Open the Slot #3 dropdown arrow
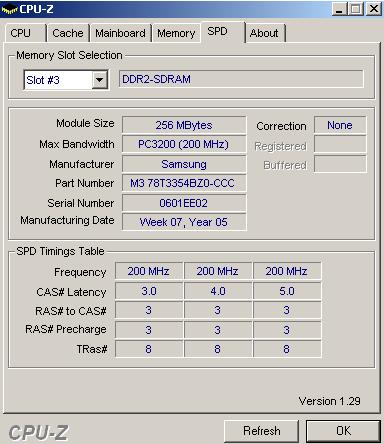 pos(99,80)
